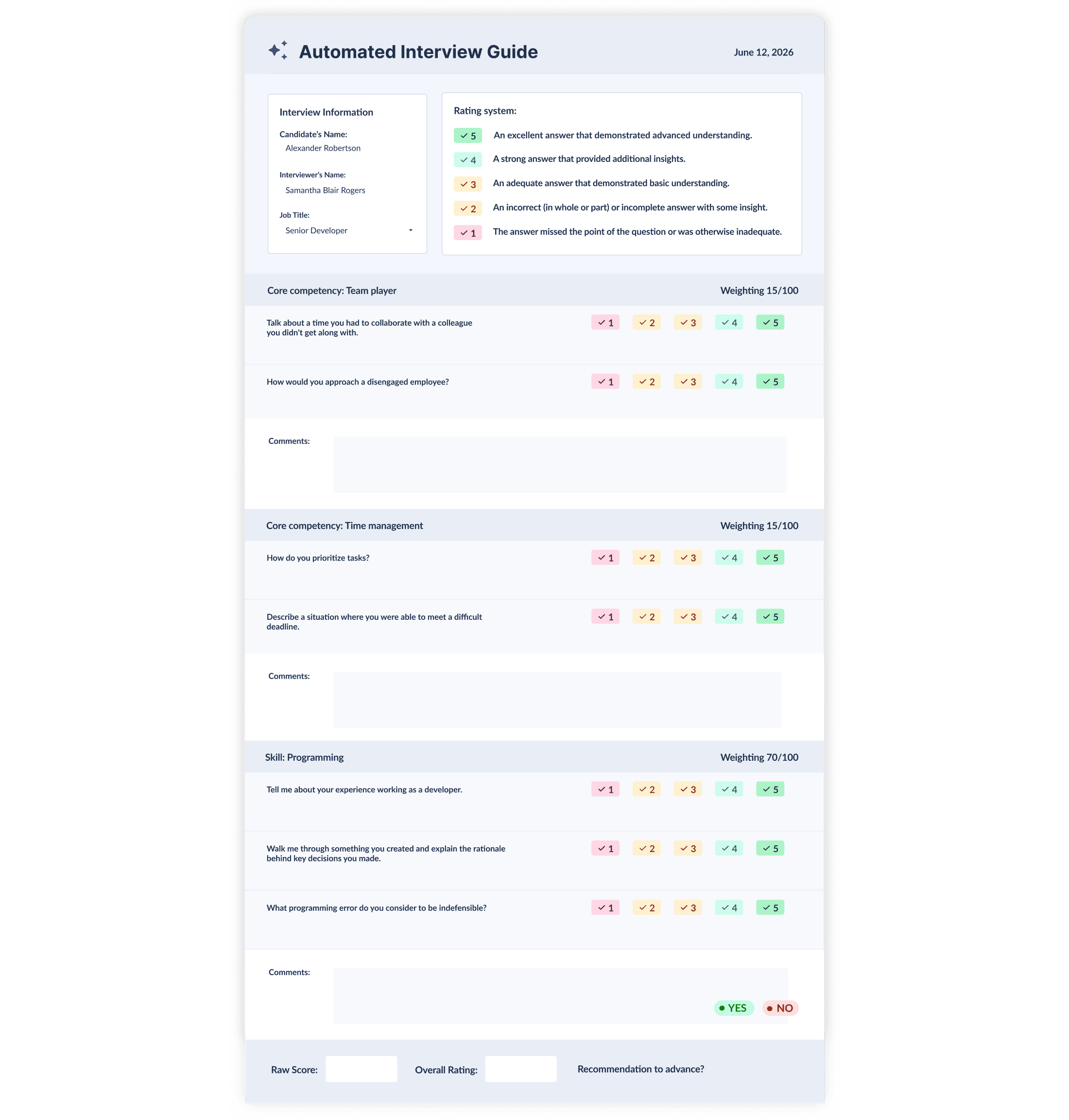Rate developer experience question as 1
The height and width of the screenshot is (1120, 1069).
(605, 789)
